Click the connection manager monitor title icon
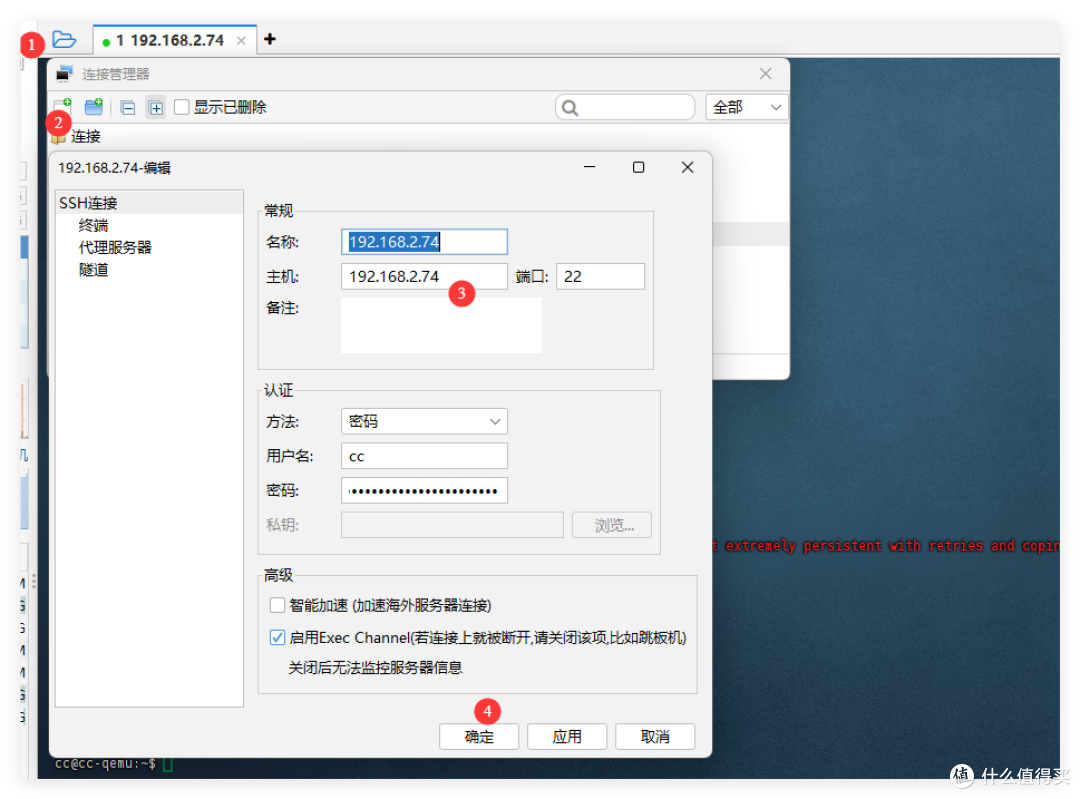Image resolution: width=1080 pixels, height=799 pixels. click(x=64, y=74)
